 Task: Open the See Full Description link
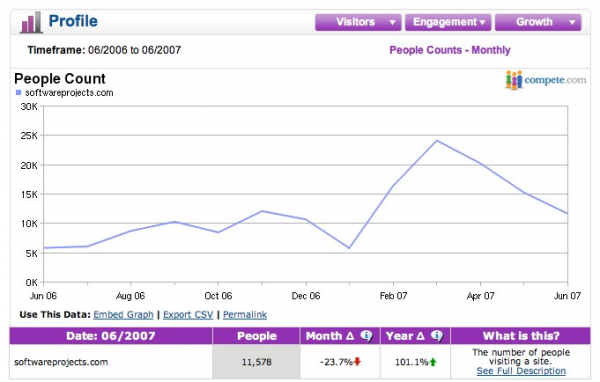pos(521,371)
